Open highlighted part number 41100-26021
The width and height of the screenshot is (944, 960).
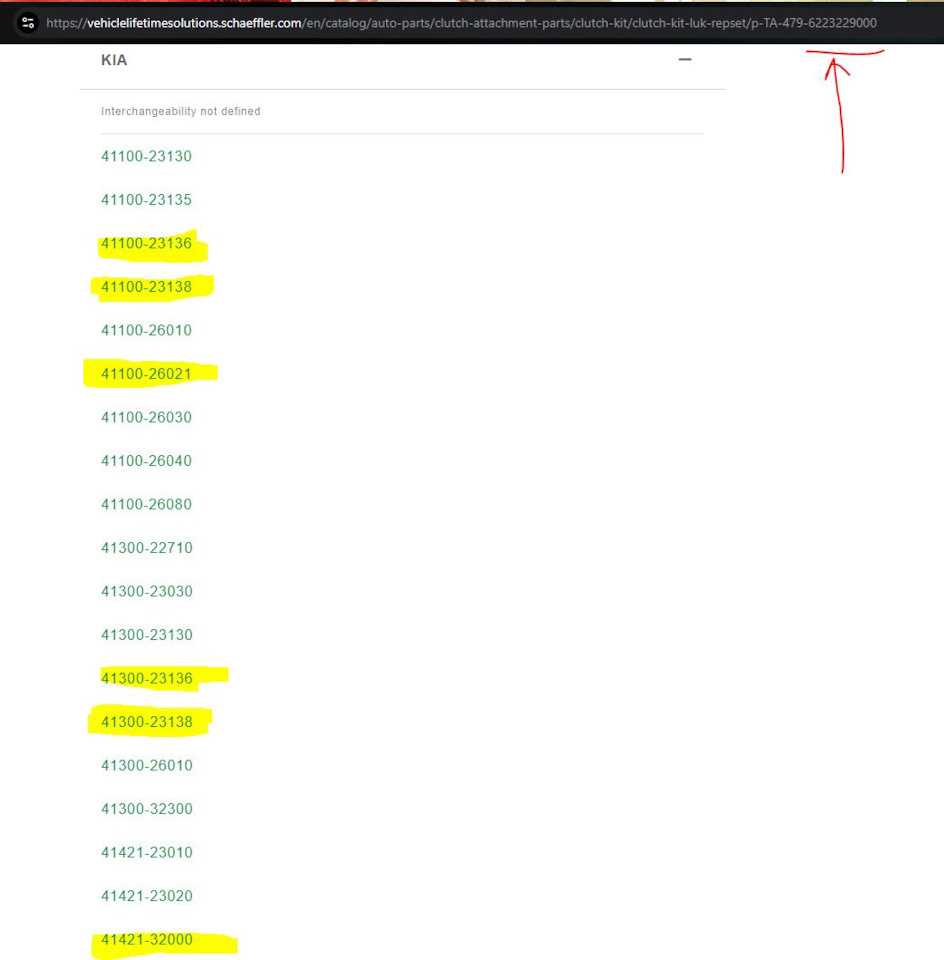pyautogui.click(x=146, y=373)
